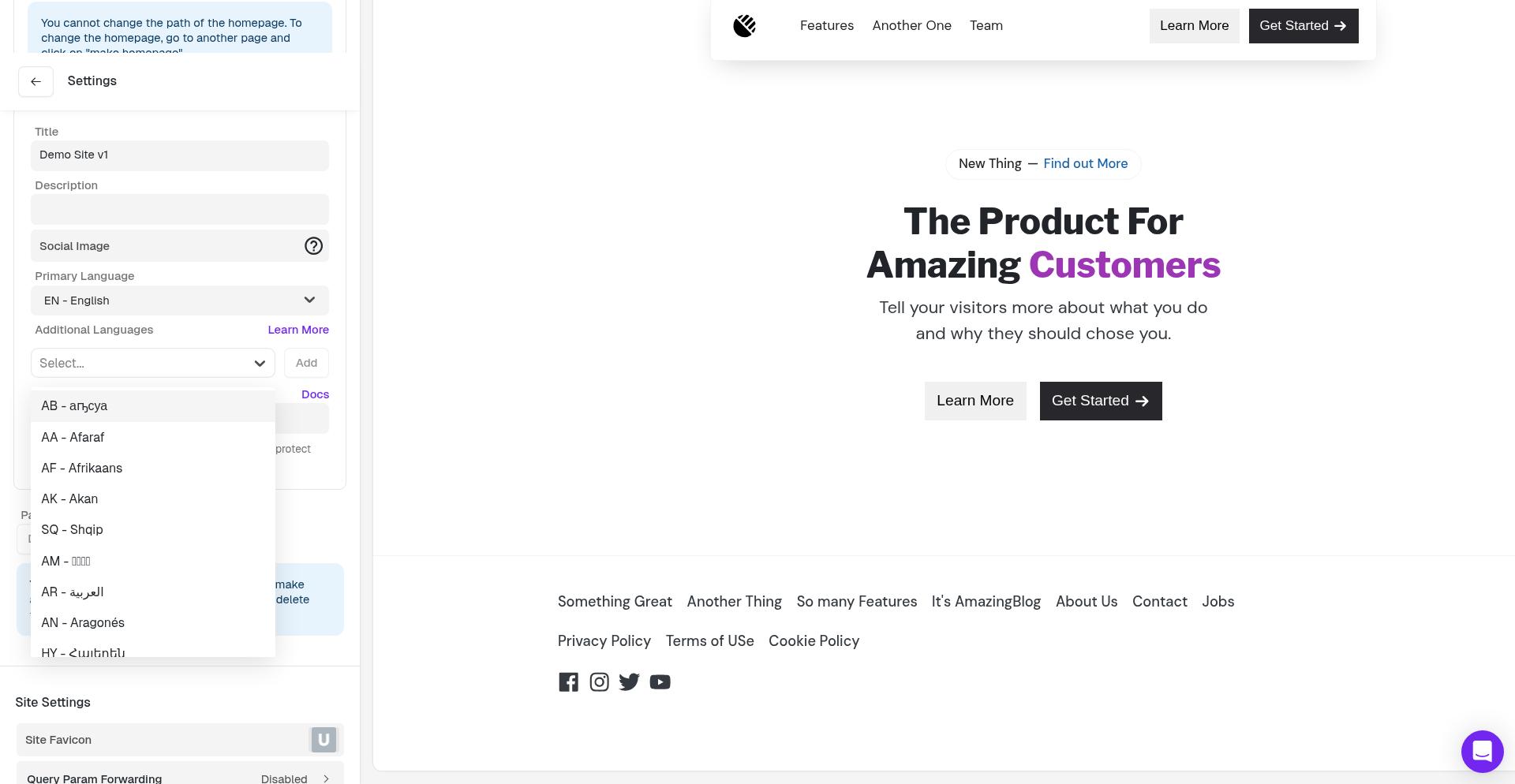Open the Instagram footer icon
1515x784 pixels.
(x=599, y=682)
